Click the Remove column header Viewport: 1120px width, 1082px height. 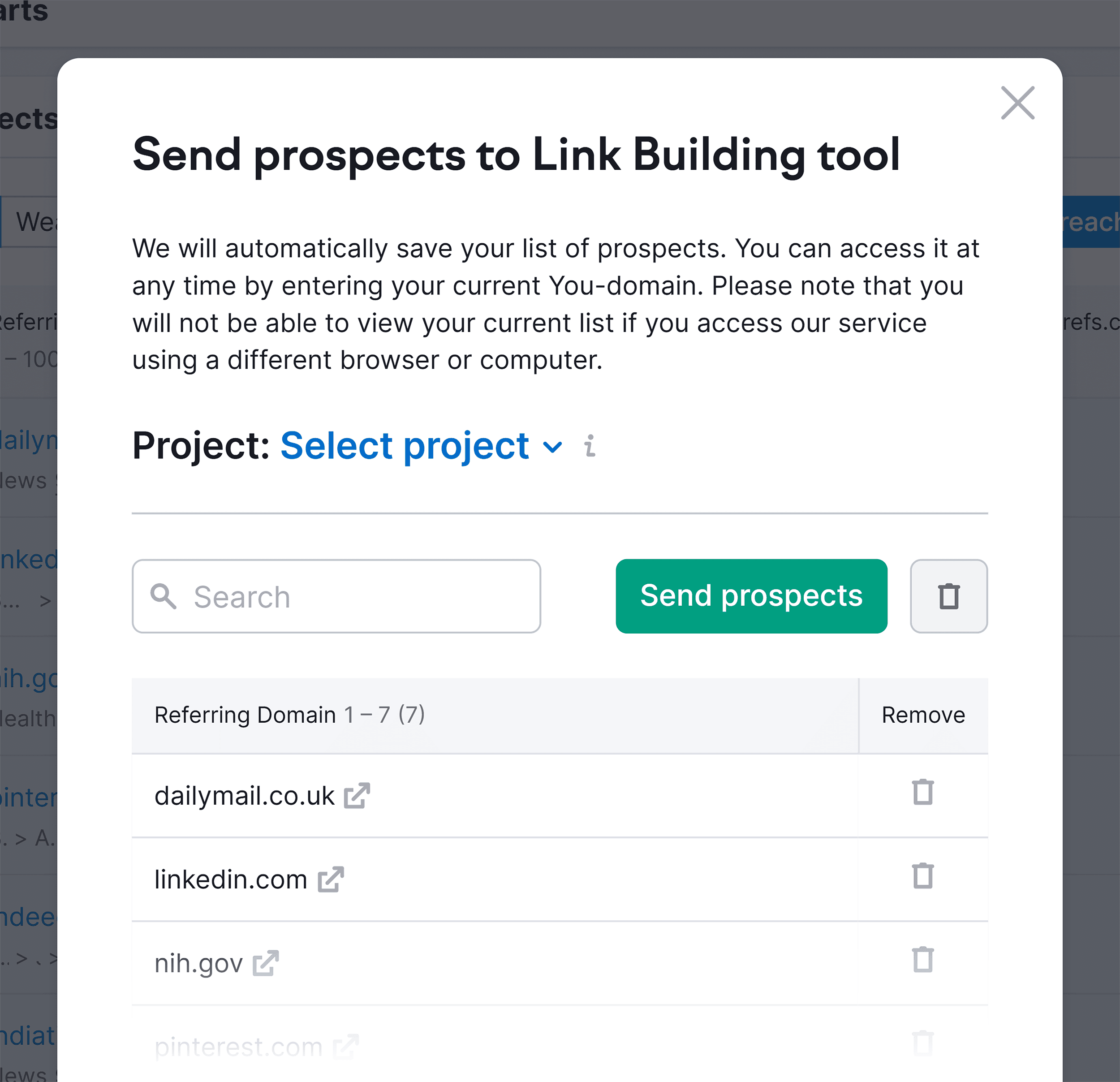coord(922,714)
